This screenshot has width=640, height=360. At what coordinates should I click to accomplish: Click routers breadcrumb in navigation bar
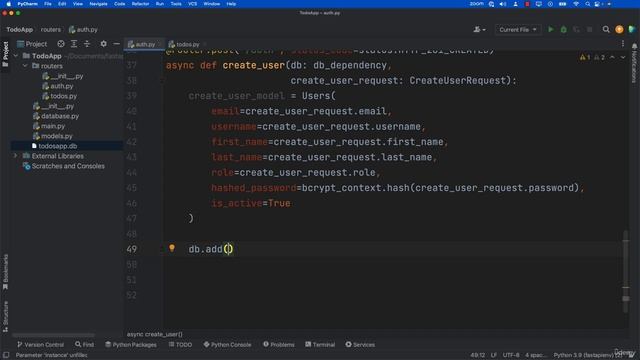(51, 29)
